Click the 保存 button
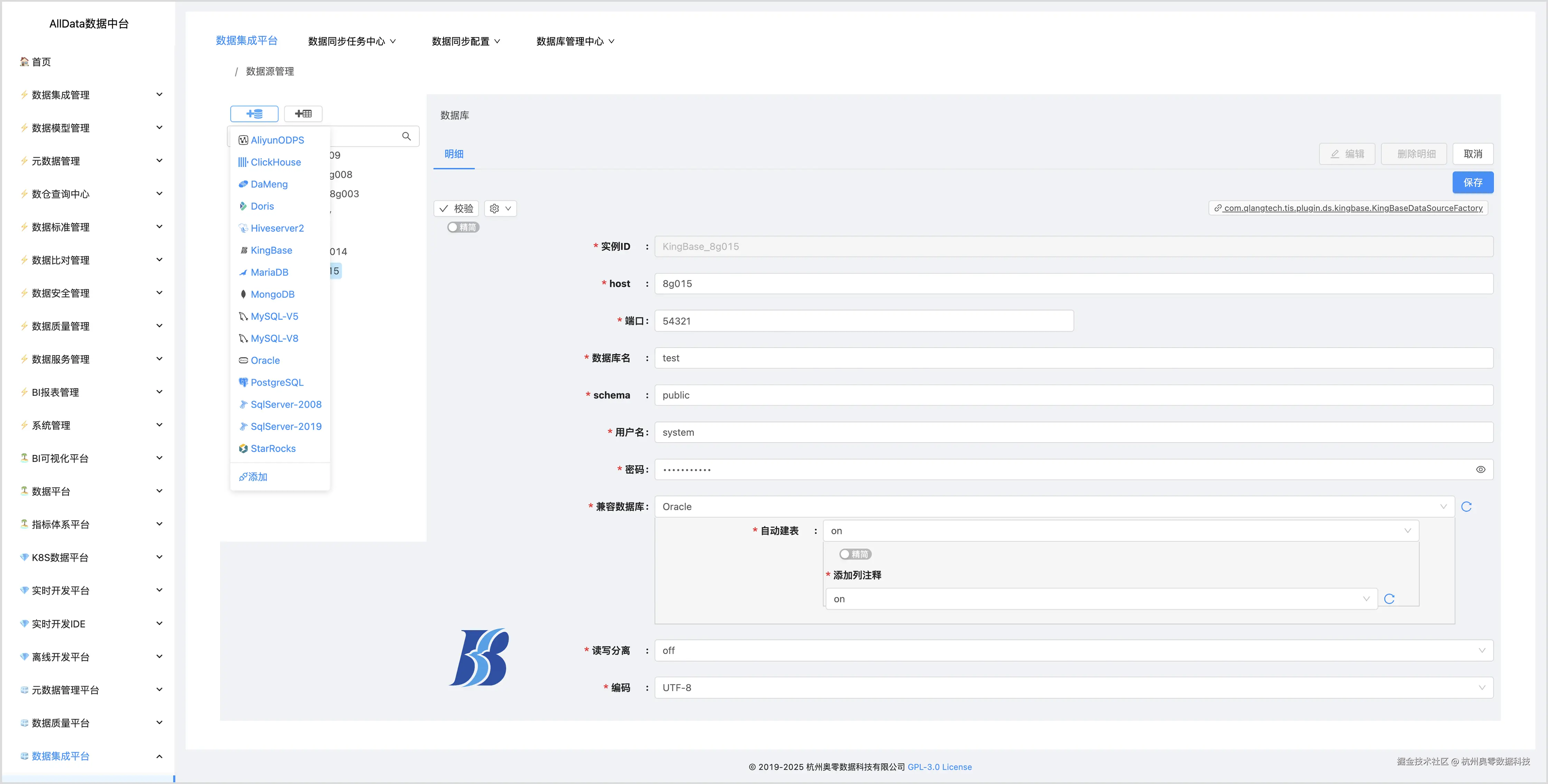This screenshot has width=1548, height=784. tap(1473, 182)
